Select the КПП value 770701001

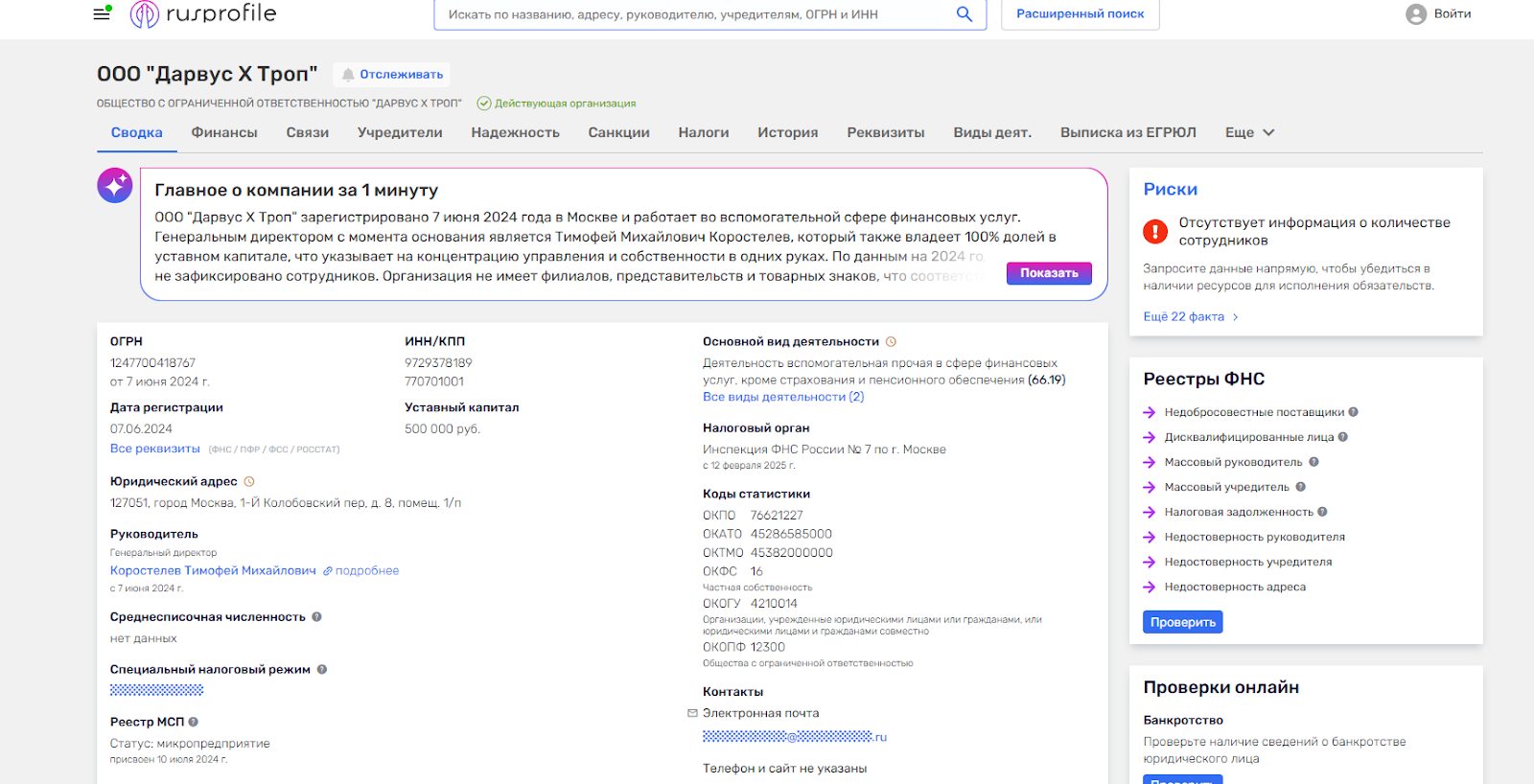(x=434, y=381)
